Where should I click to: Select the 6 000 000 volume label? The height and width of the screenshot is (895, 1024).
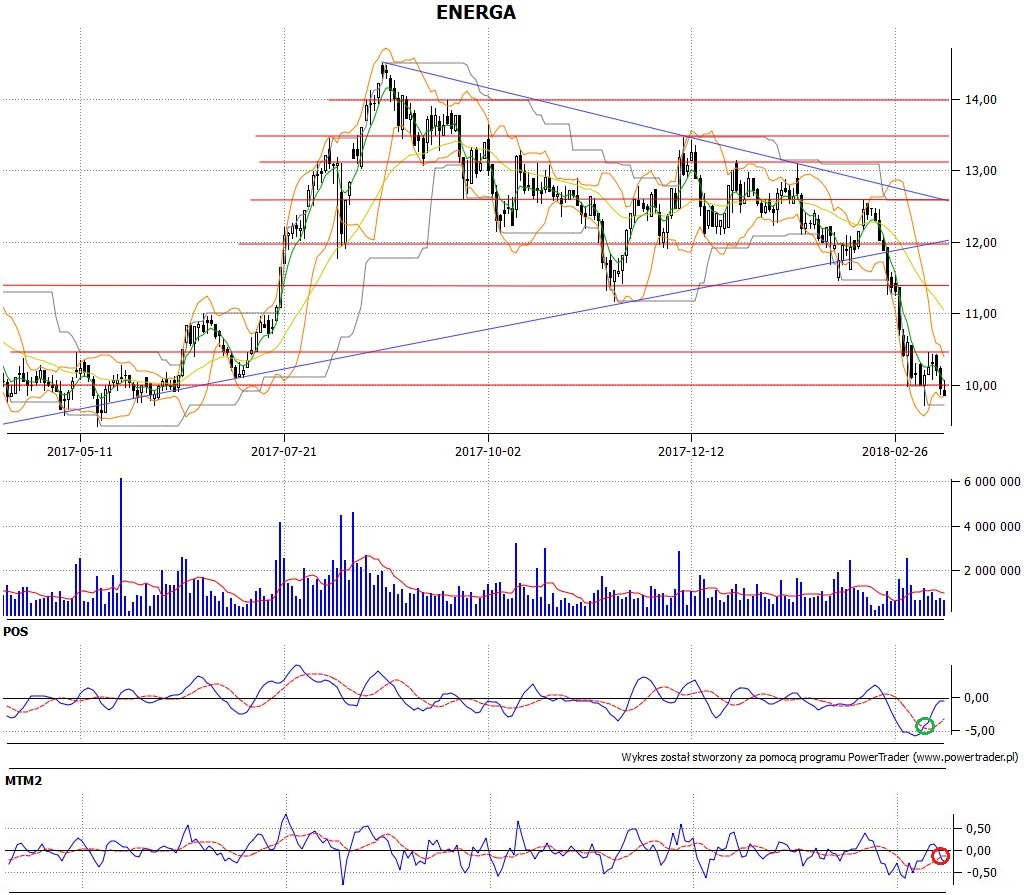point(992,482)
